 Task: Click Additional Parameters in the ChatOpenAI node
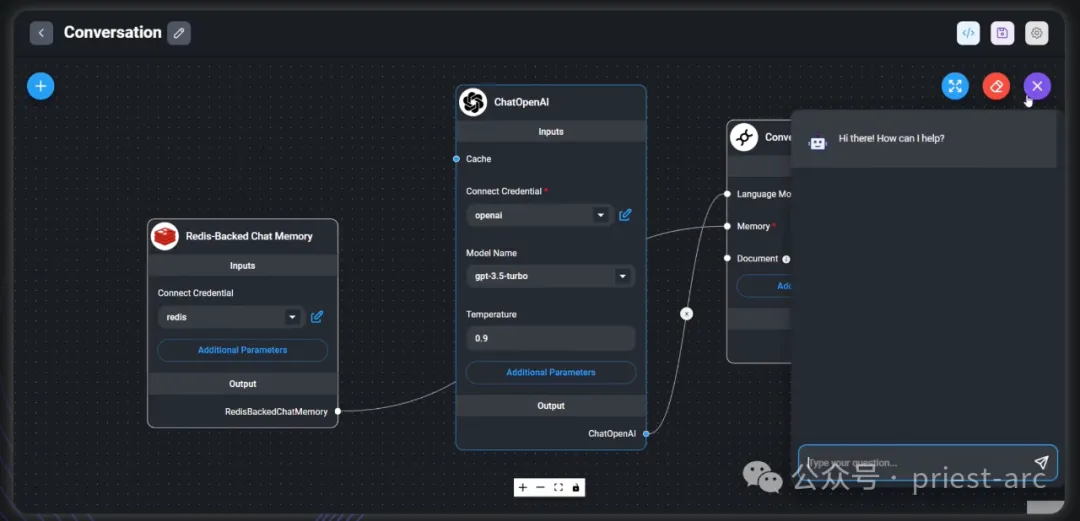550,372
